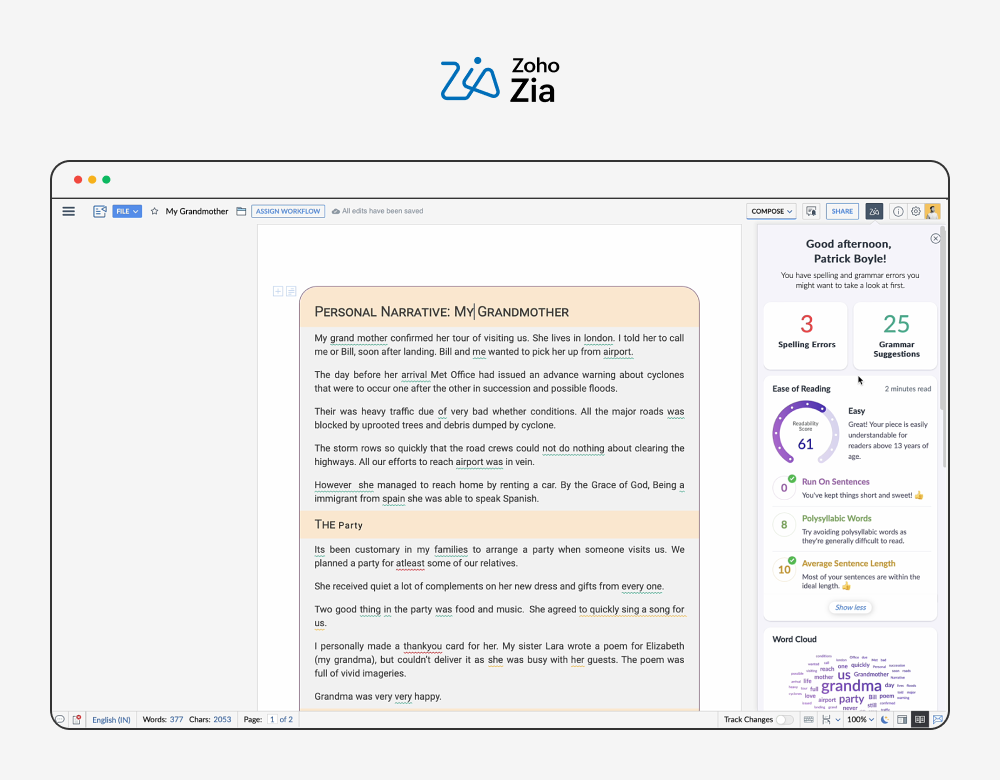Open feedback with the envelope icon
1000x780 pixels.
click(x=938, y=719)
